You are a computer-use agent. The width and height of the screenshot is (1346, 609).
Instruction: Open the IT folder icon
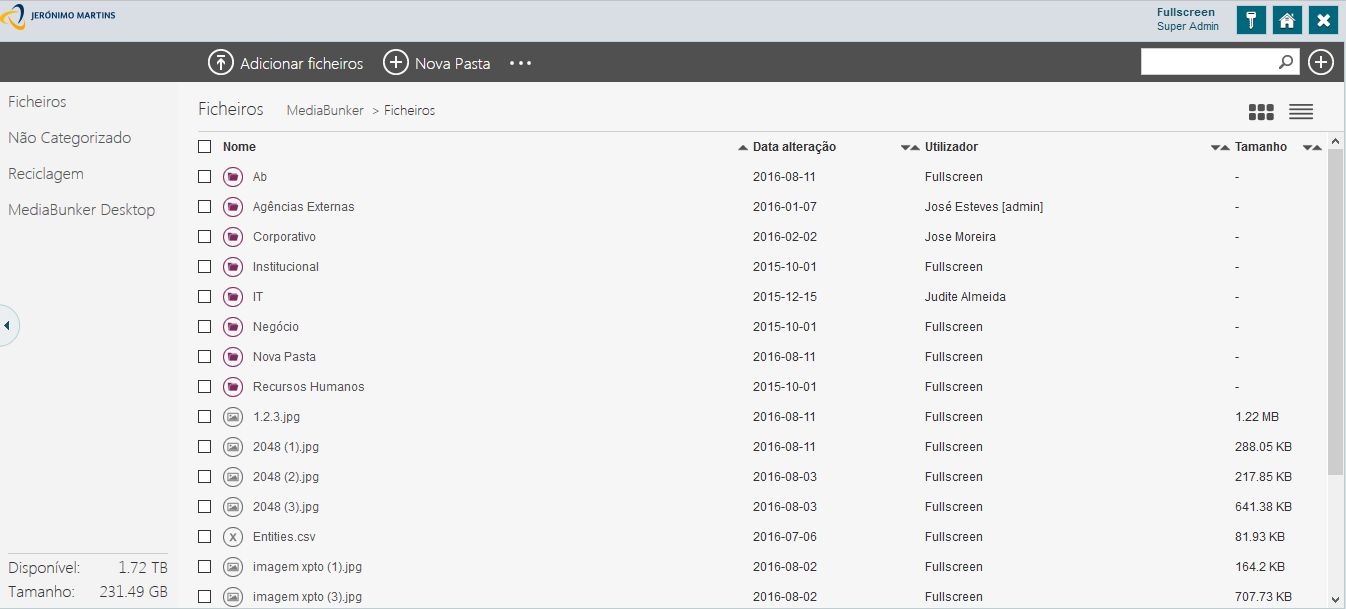(x=233, y=297)
